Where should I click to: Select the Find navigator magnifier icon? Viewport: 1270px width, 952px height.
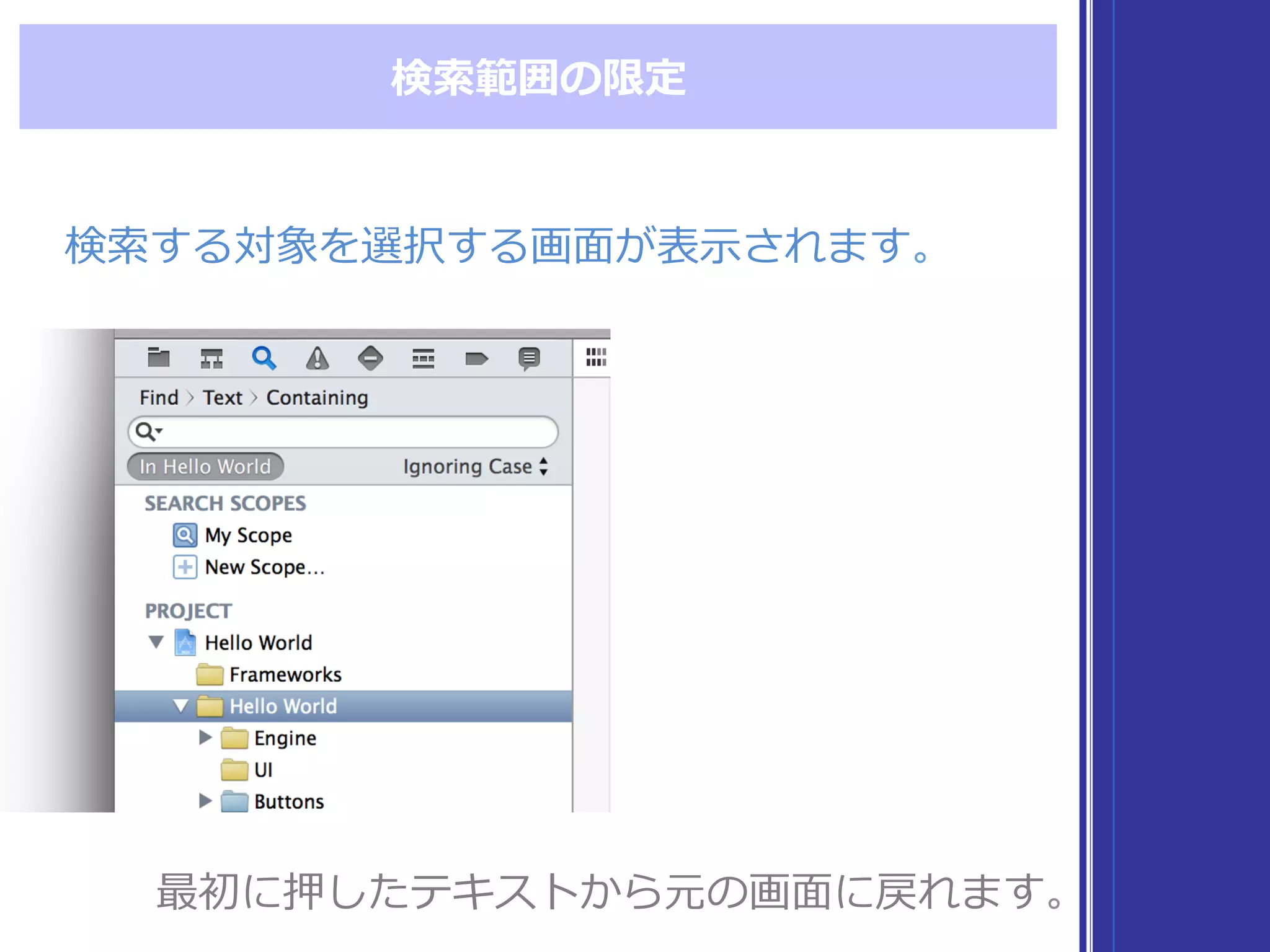(264, 358)
